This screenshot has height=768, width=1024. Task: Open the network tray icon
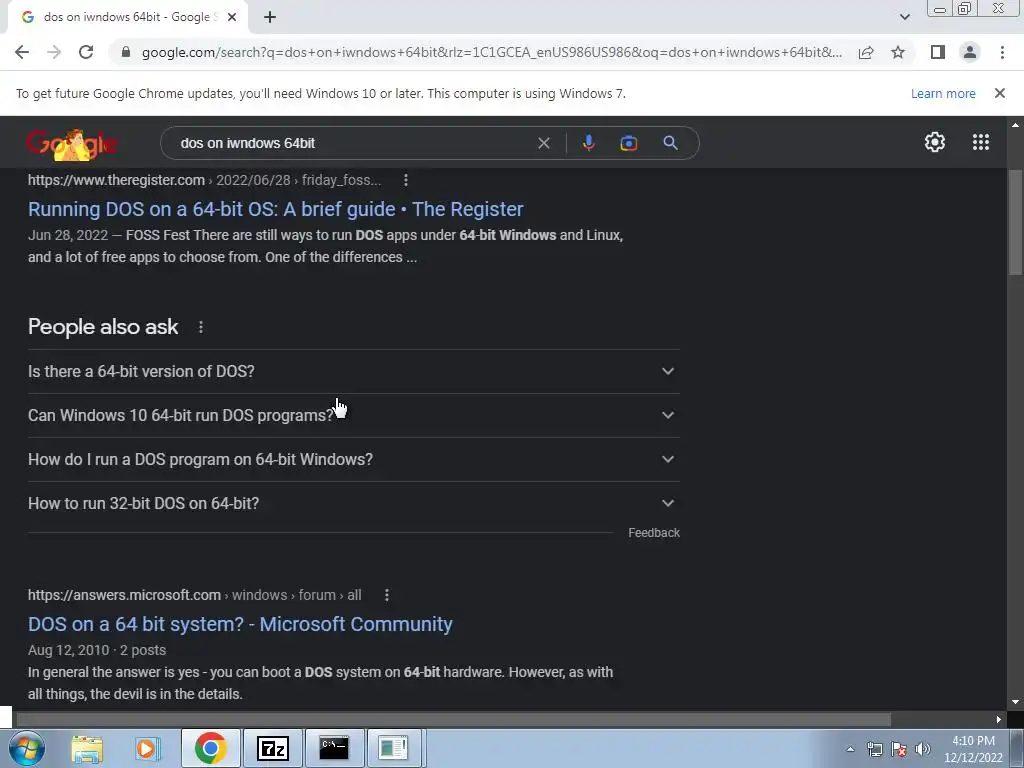pyautogui.click(x=874, y=749)
